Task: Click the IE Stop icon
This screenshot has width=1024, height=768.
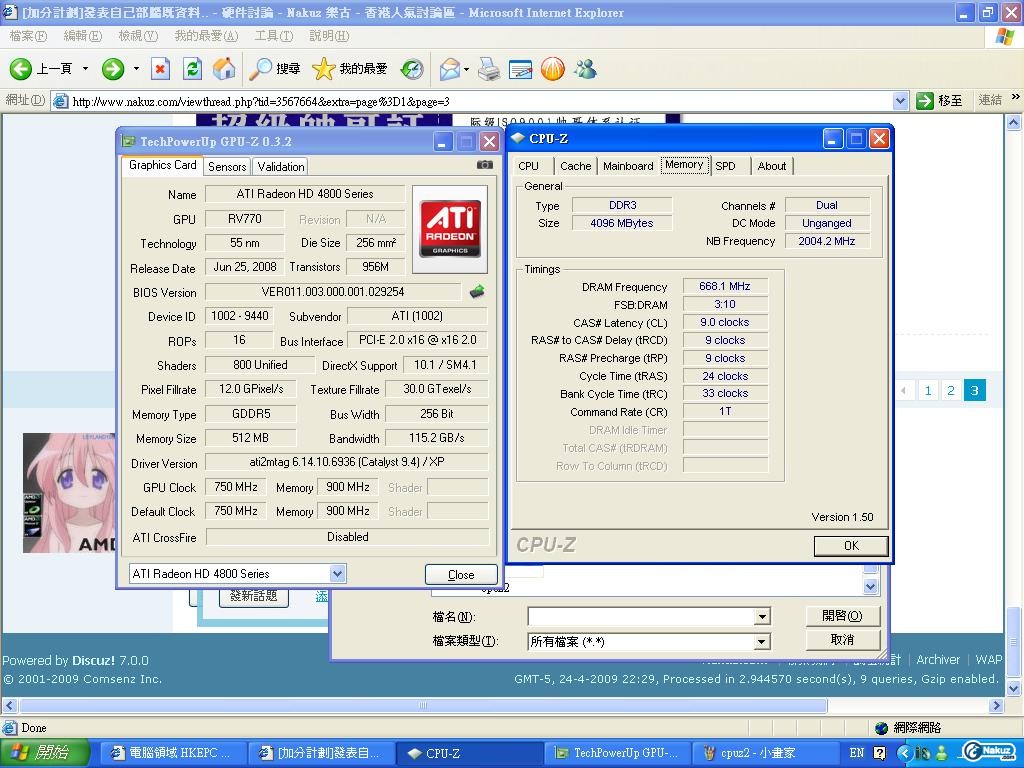Action: click(x=160, y=68)
